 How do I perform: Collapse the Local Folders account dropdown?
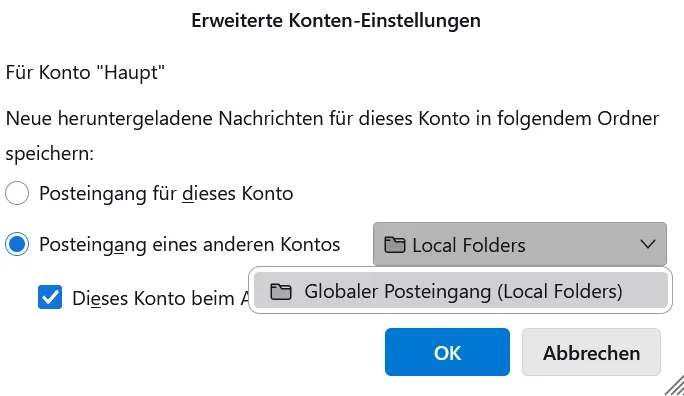tap(520, 244)
